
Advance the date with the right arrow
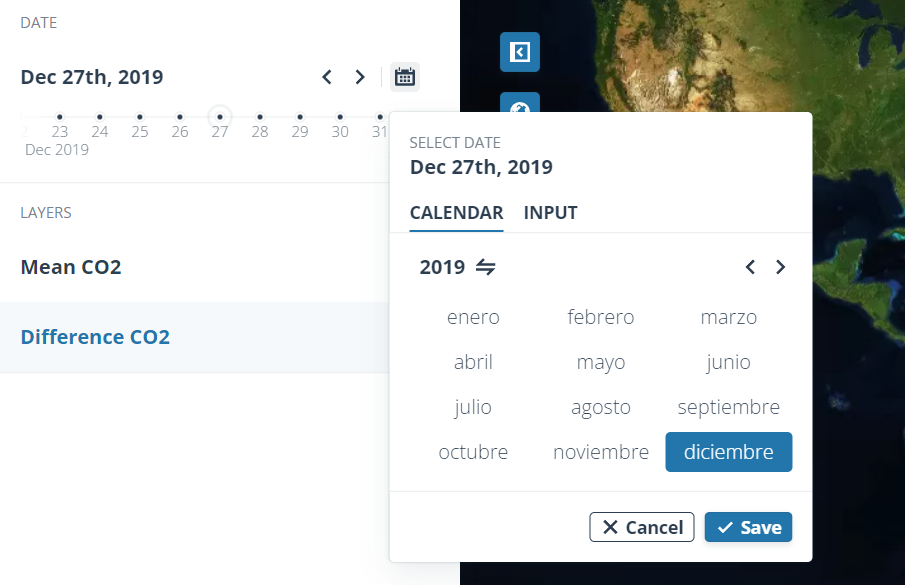pyautogui.click(x=360, y=76)
